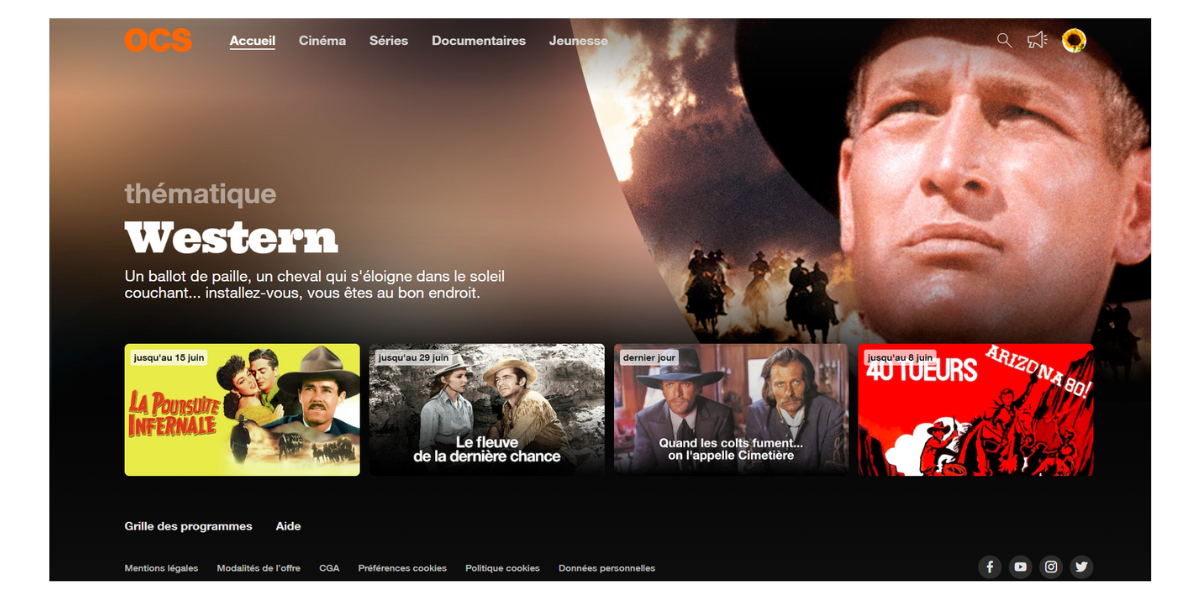Choose the 40 Tueurs red poster
Screen dimensions: 1200x600
pos(975,410)
